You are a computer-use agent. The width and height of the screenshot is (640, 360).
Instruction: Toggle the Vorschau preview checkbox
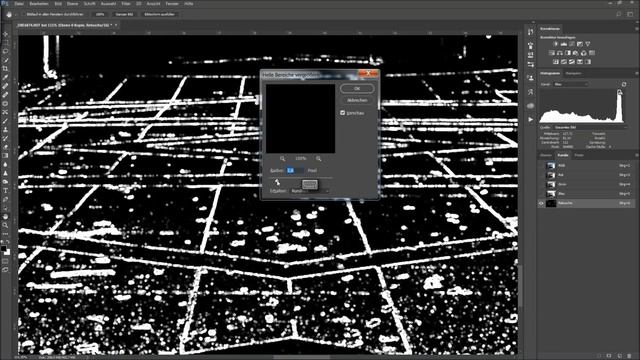[x=342, y=113]
